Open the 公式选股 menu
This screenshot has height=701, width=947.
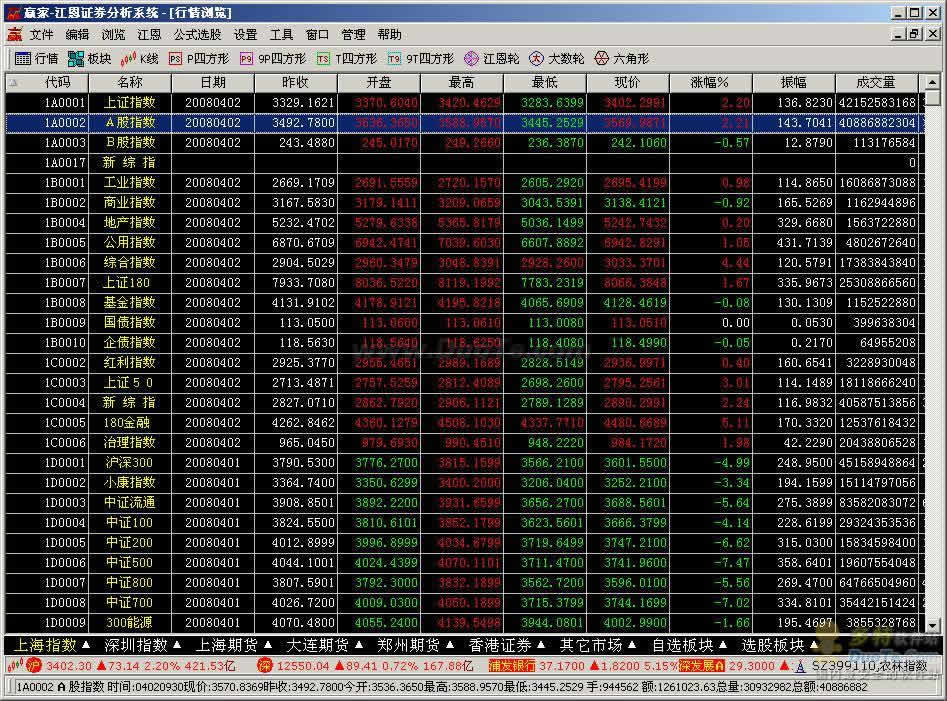click(197, 34)
